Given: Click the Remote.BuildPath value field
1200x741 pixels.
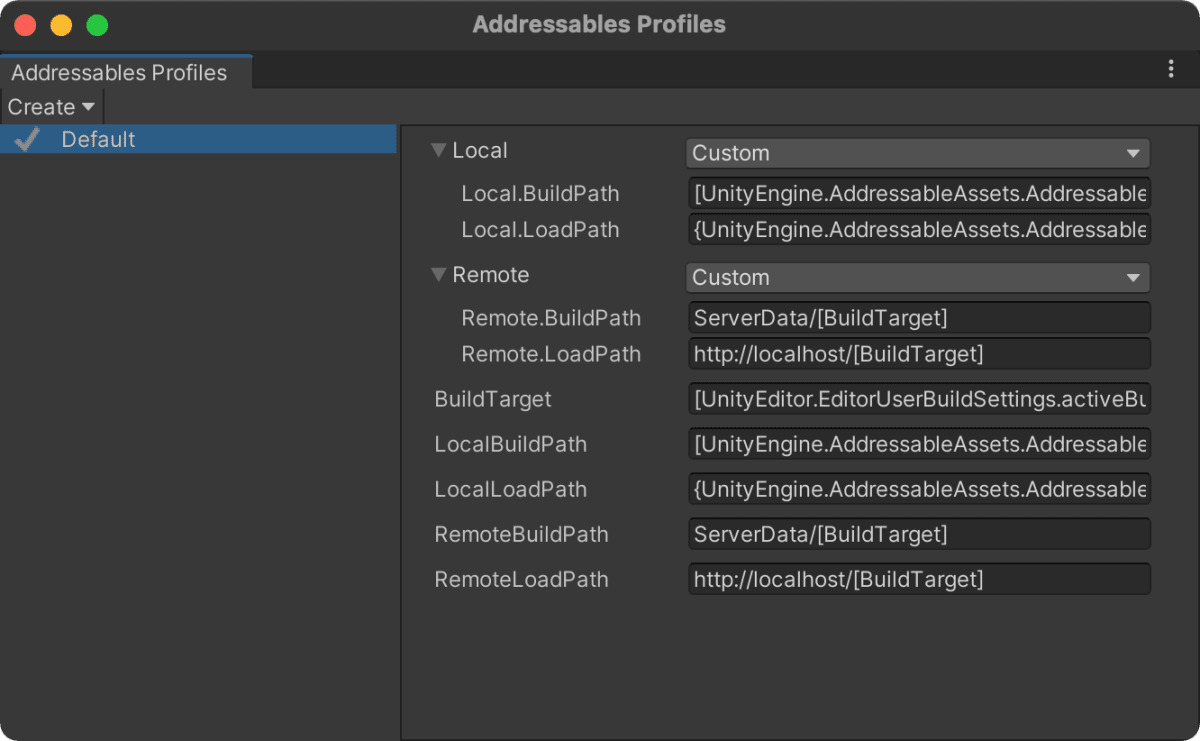Looking at the screenshot, I should (919, 318).
